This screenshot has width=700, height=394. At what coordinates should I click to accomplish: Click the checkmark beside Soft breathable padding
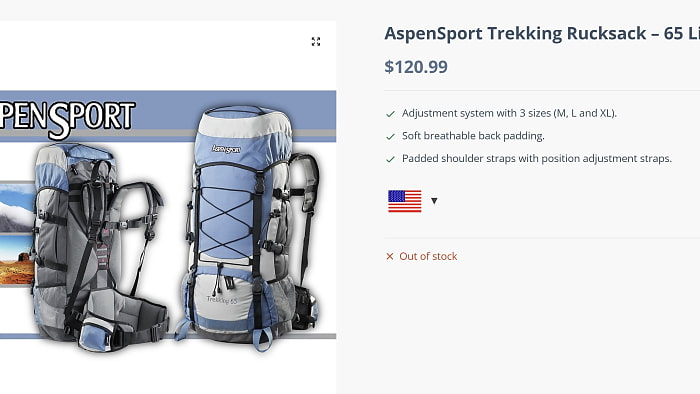point(391,137)
